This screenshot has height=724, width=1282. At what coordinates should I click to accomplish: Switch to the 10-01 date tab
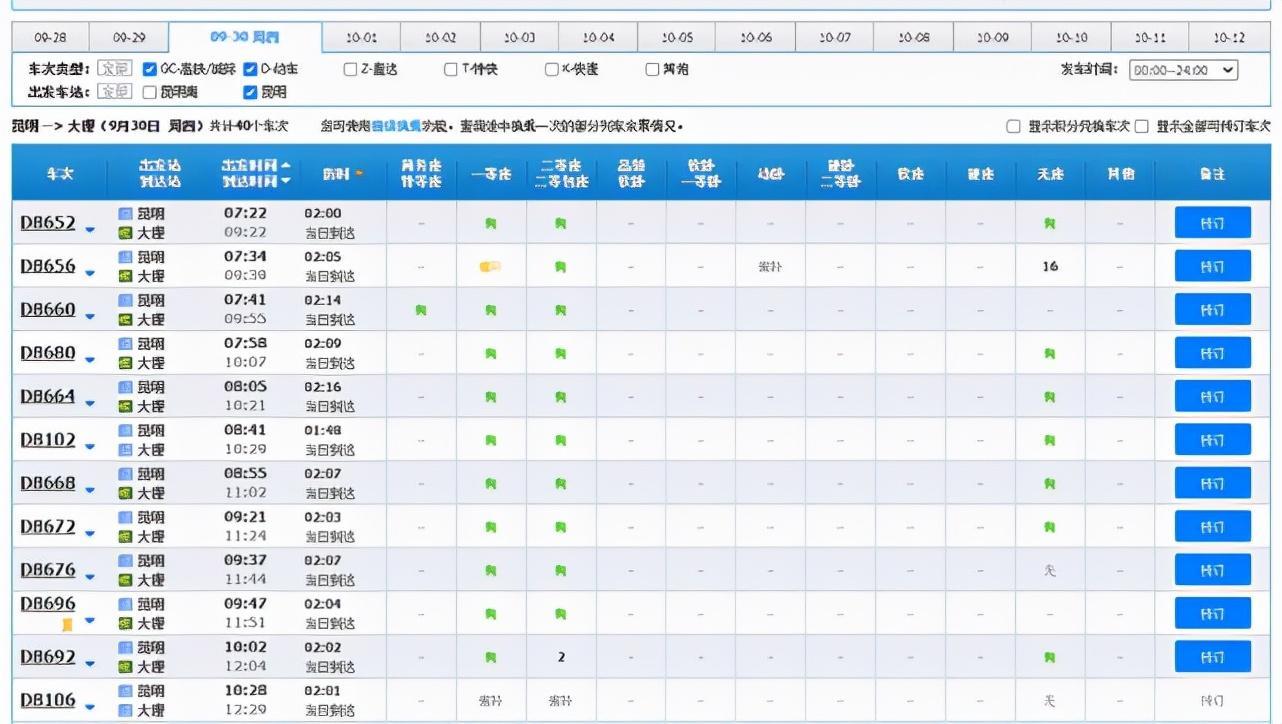point(361,38)
